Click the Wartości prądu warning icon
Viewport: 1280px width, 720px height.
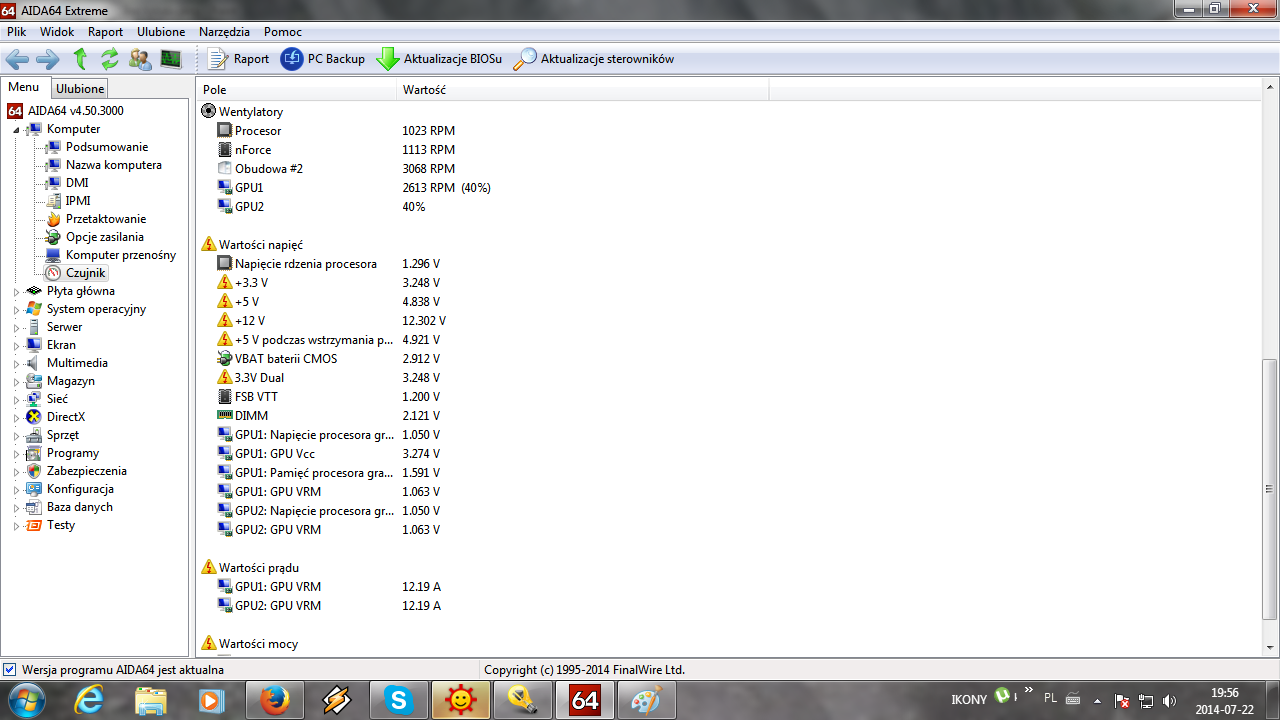(209, 568)
